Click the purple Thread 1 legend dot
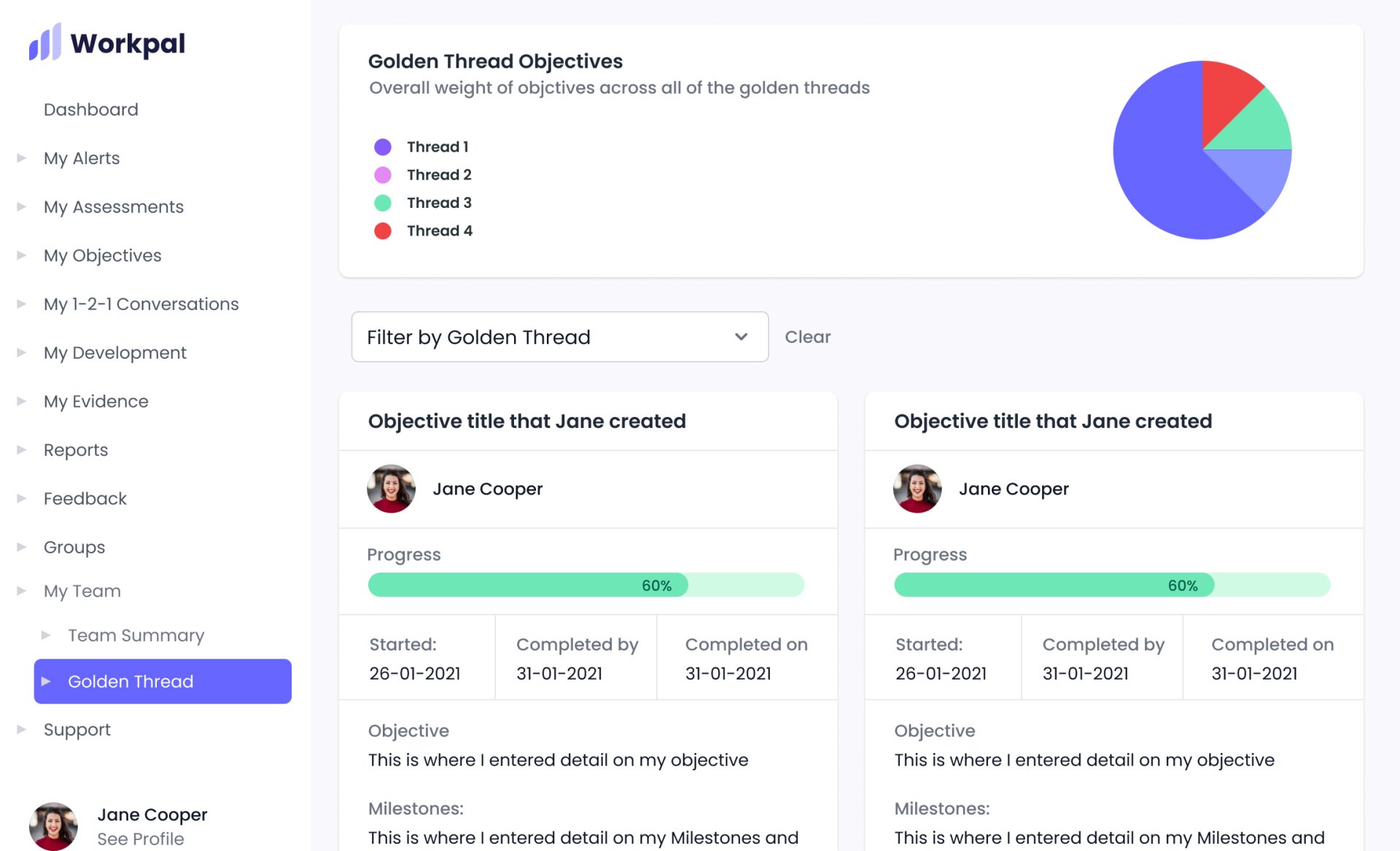Viewport: 1400px width, 851px height. click(x=383, y=147)
